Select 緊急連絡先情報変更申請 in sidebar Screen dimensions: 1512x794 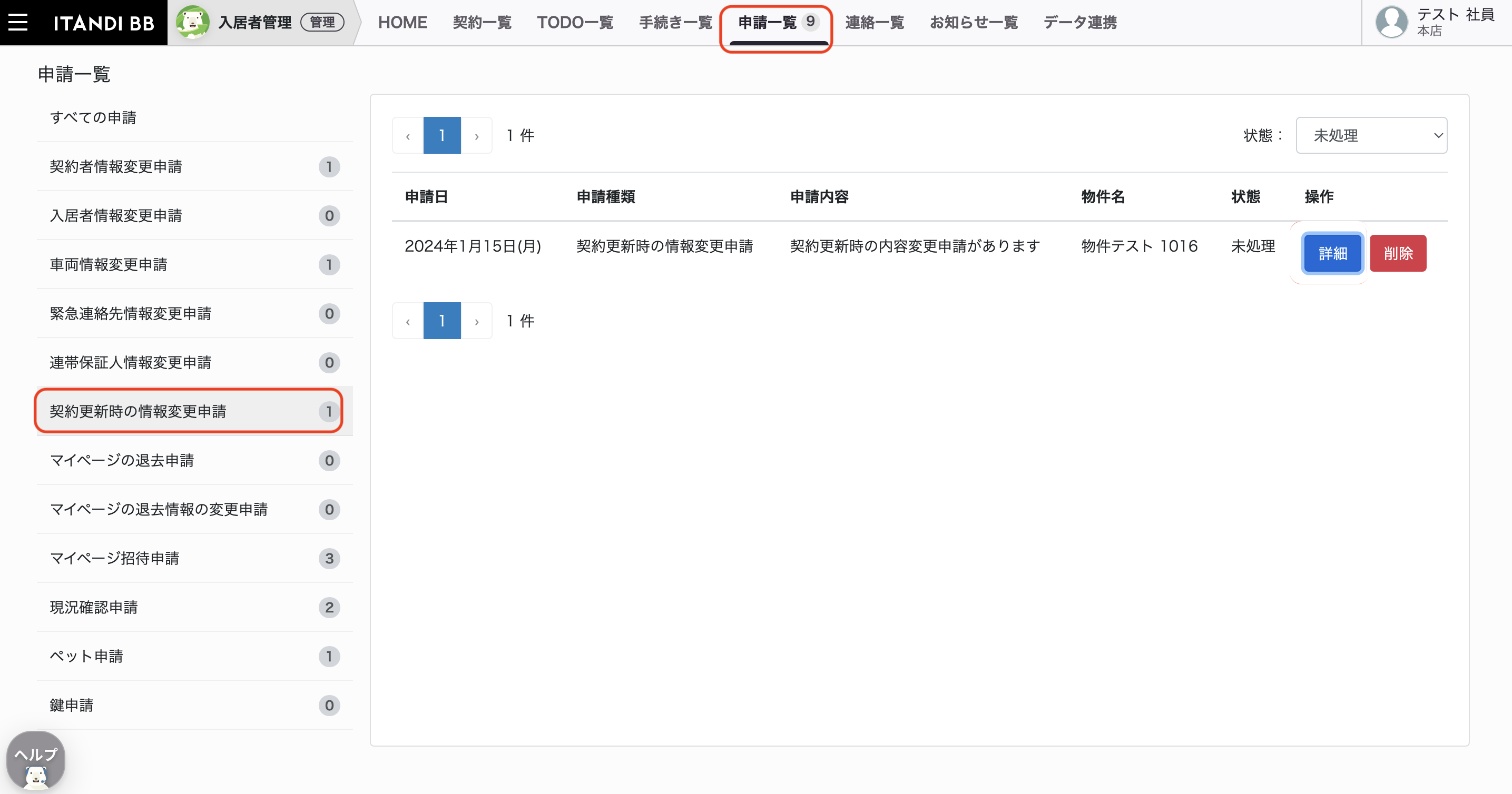tap(194, 313)
